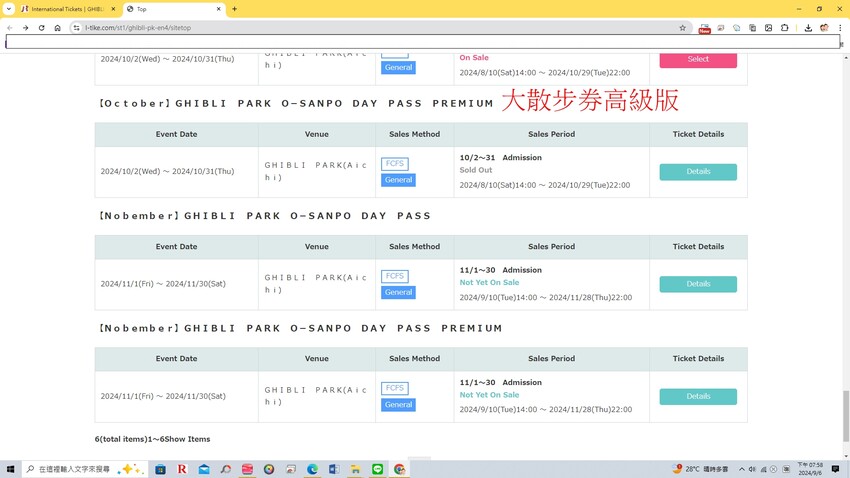Screen dimensions: 850x478
Task: Click the 【Nobember】 O-SANPO DAY PASS heading
Action: click(x=265, y=216)
